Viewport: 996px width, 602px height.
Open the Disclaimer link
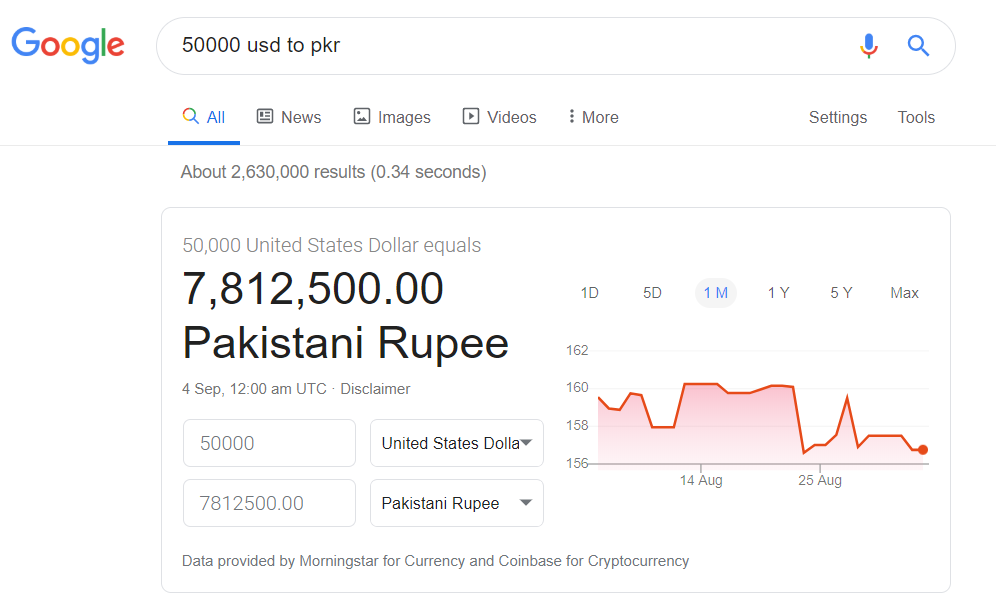click(x=375, y=389)
